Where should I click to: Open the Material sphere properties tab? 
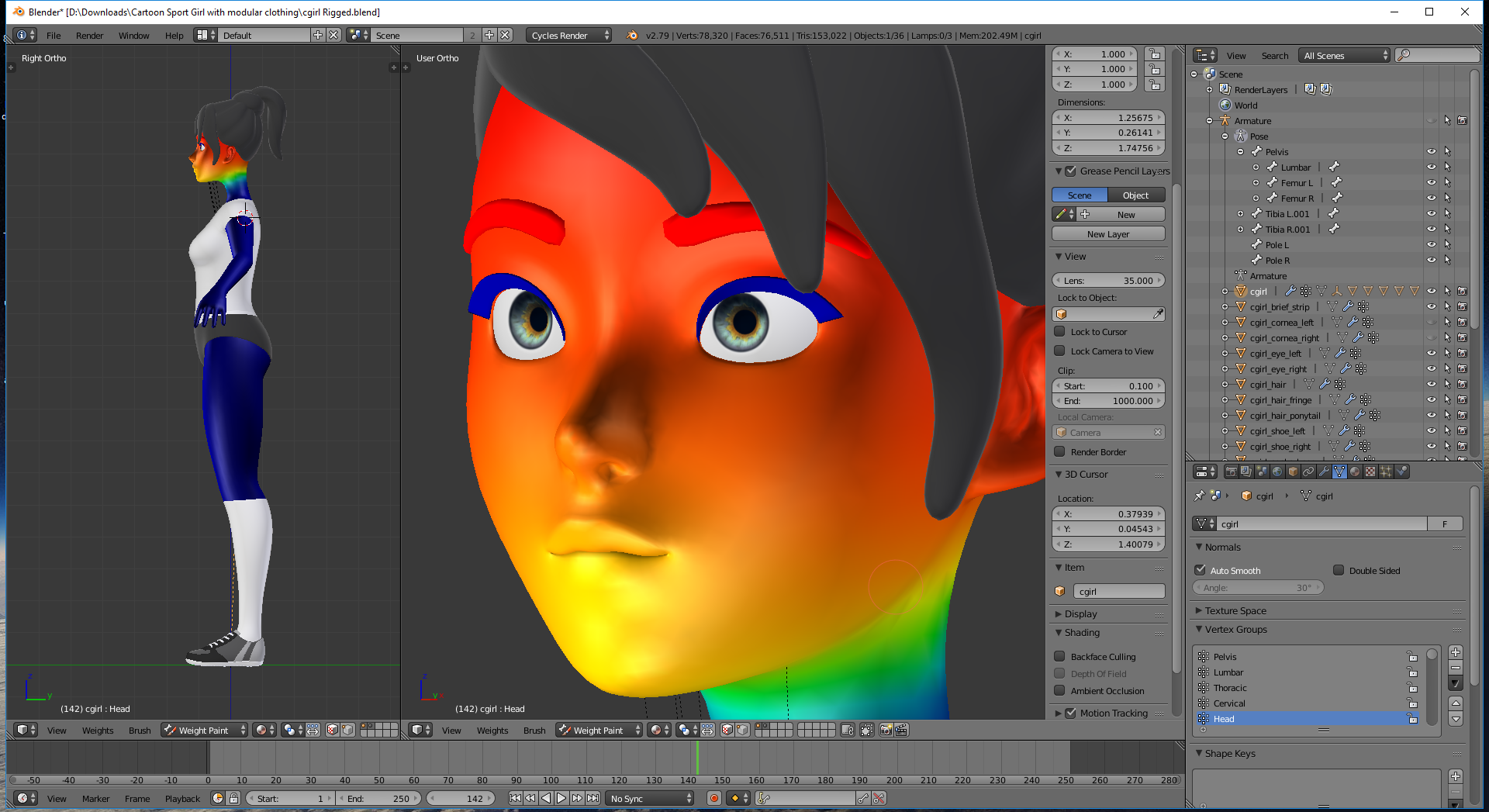click(1355, 472)
